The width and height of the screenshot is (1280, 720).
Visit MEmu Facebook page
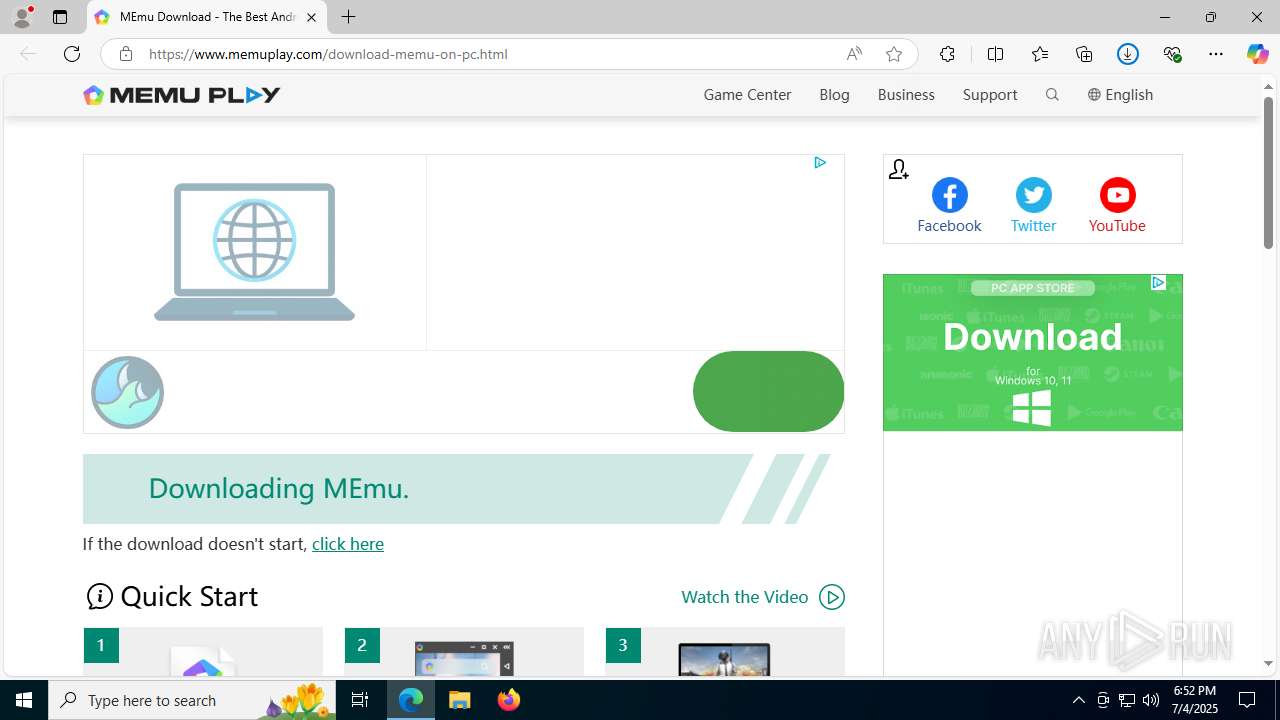coord(949,206)
